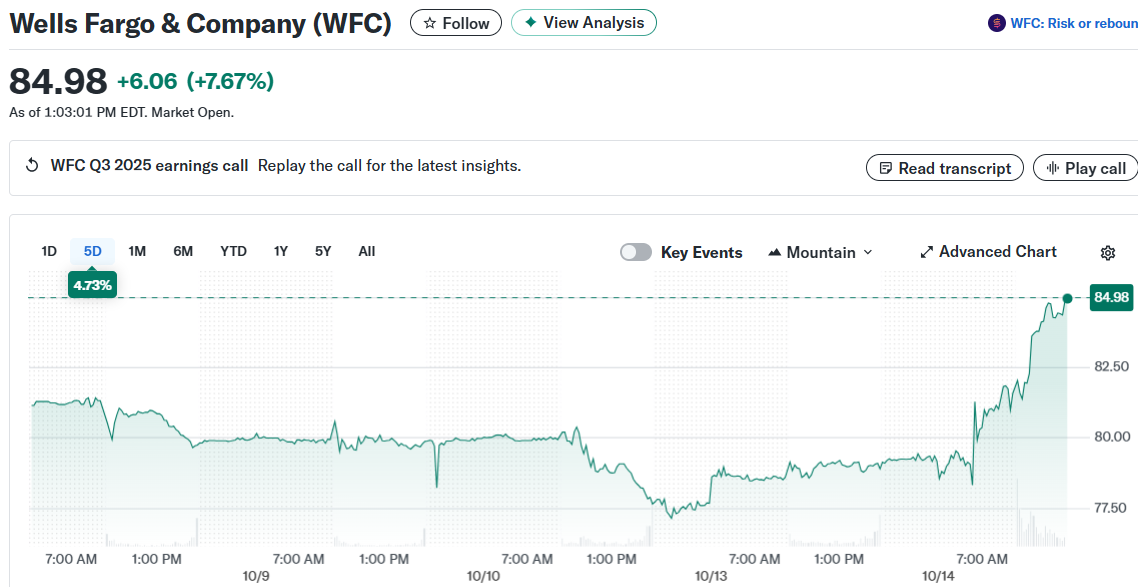Show the 5Y price history
Image resolution: width=1138 pixels, height=587 pixels.
(x=323, y=251)
